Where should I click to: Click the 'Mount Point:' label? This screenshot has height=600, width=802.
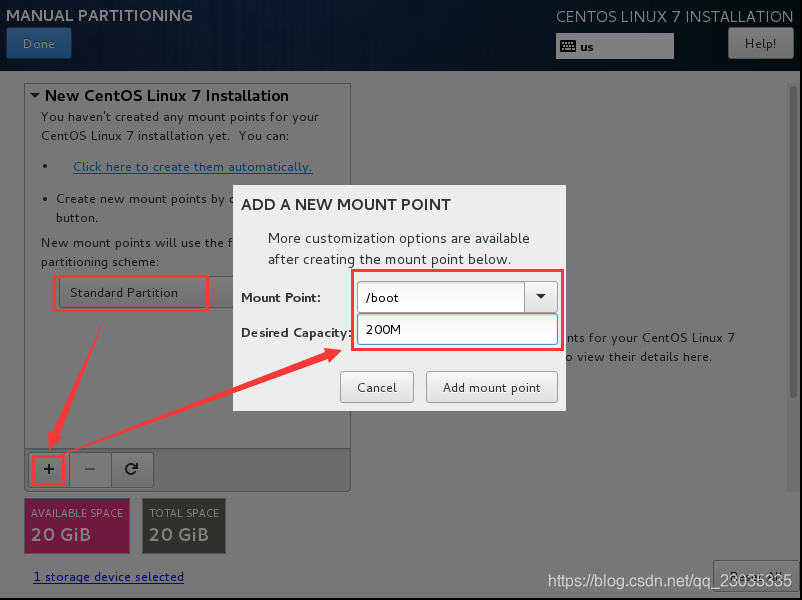281,297
